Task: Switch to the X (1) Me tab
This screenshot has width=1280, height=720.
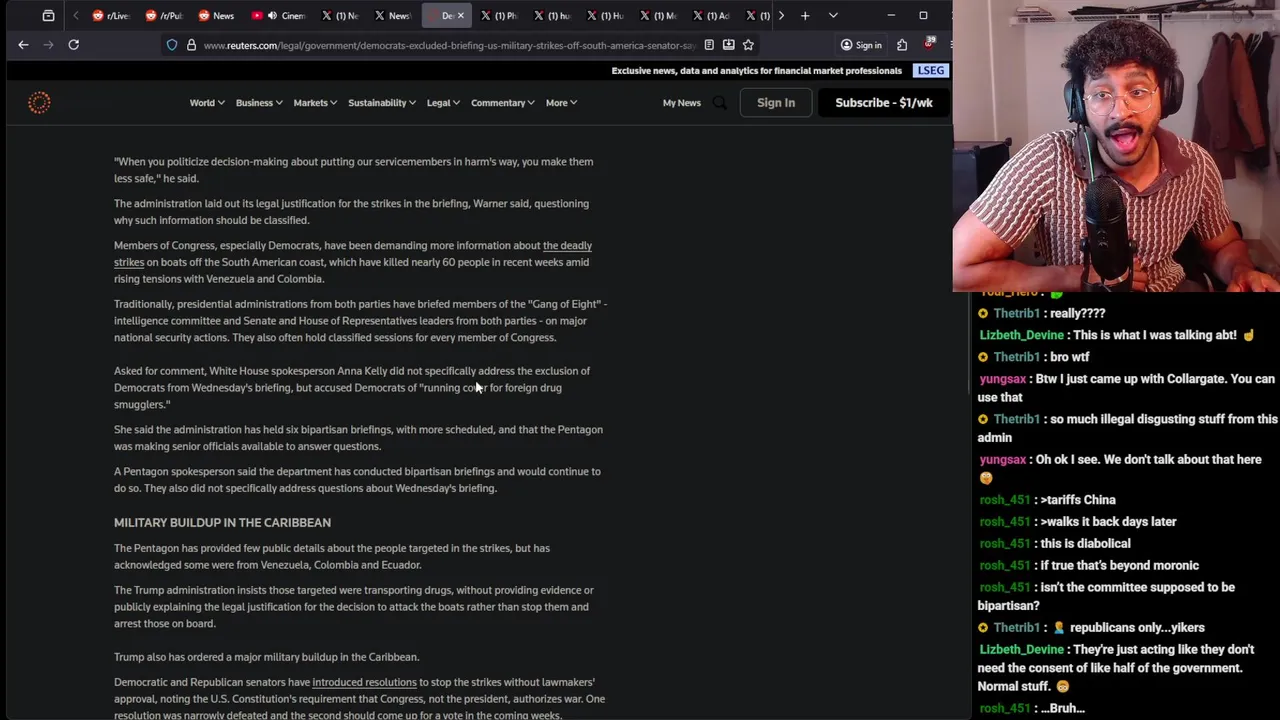Action: coord(657,16)
